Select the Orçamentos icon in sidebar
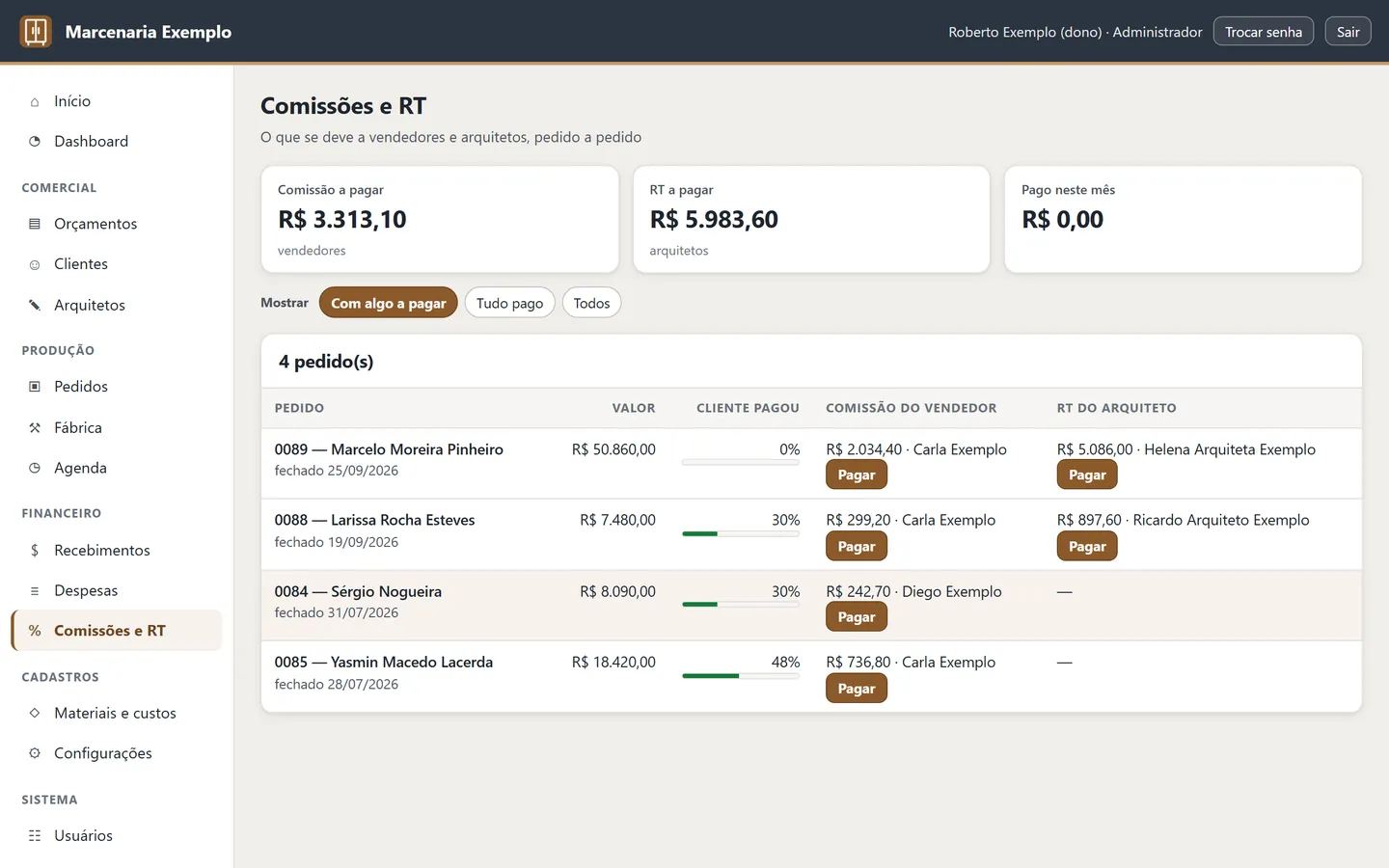The image size is (1389, 868). tap(35, 224)
